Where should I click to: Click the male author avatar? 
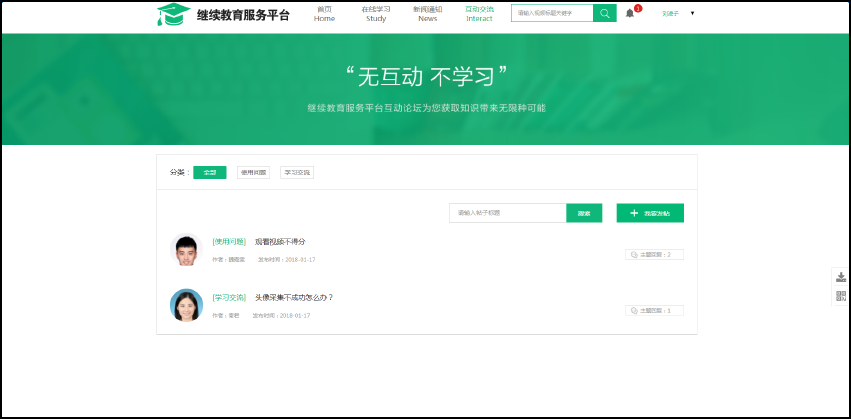[x=186, y=250]
